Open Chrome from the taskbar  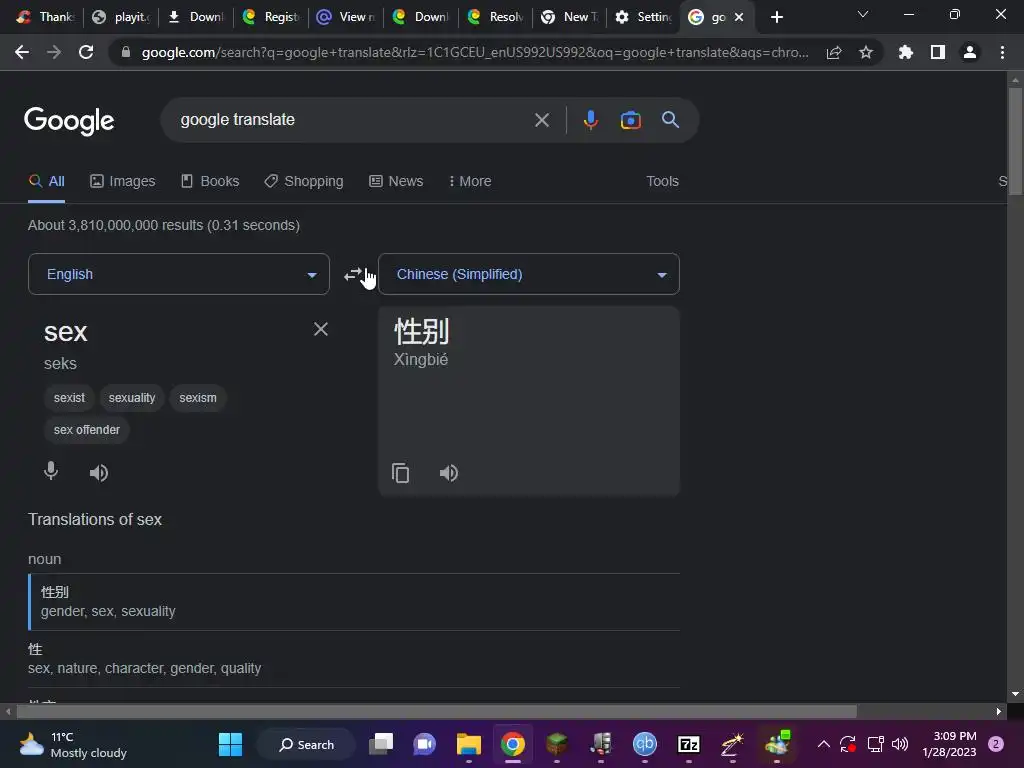coord(513,744)
